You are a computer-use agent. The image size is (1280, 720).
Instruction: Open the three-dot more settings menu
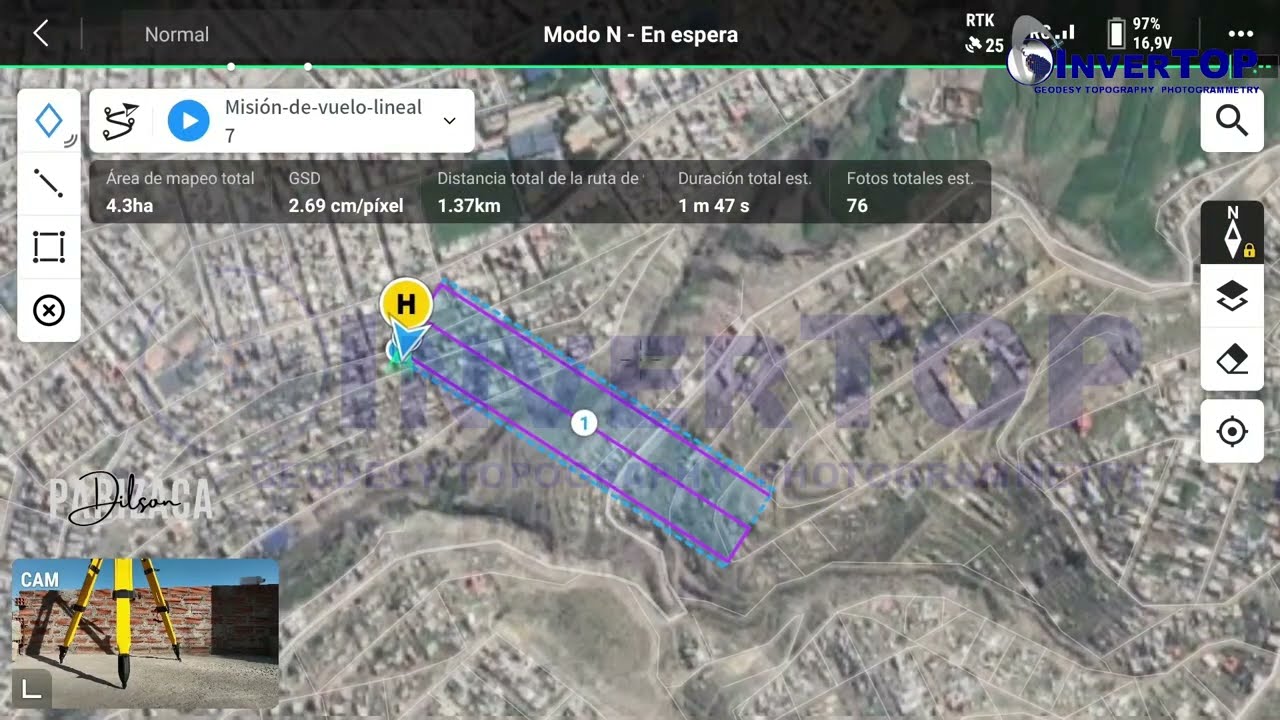(x=1240, y=34)
